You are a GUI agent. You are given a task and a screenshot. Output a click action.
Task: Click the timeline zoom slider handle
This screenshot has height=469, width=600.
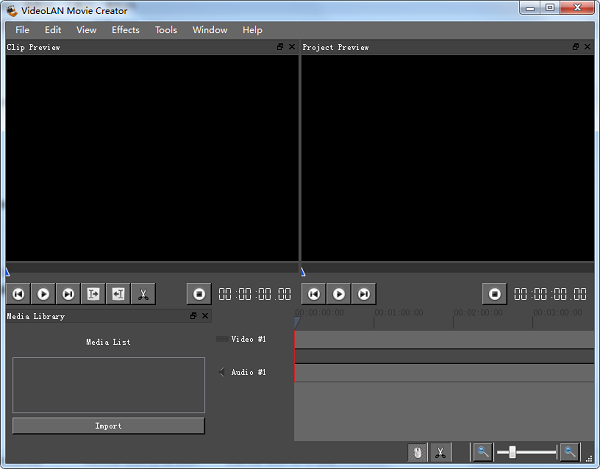point(512,452)
